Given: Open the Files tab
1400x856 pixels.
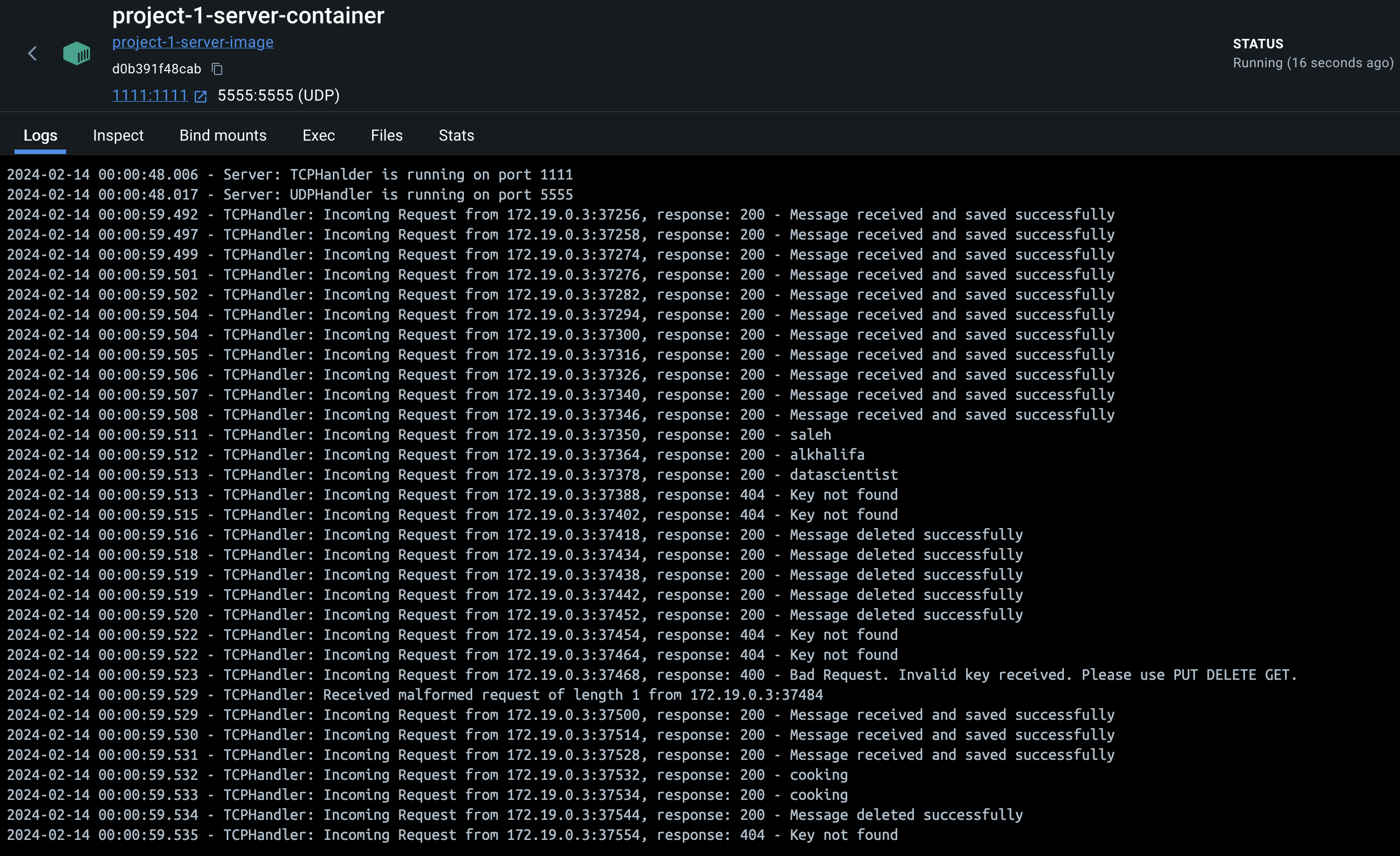Looking at the screenshot, I should 386,135.
